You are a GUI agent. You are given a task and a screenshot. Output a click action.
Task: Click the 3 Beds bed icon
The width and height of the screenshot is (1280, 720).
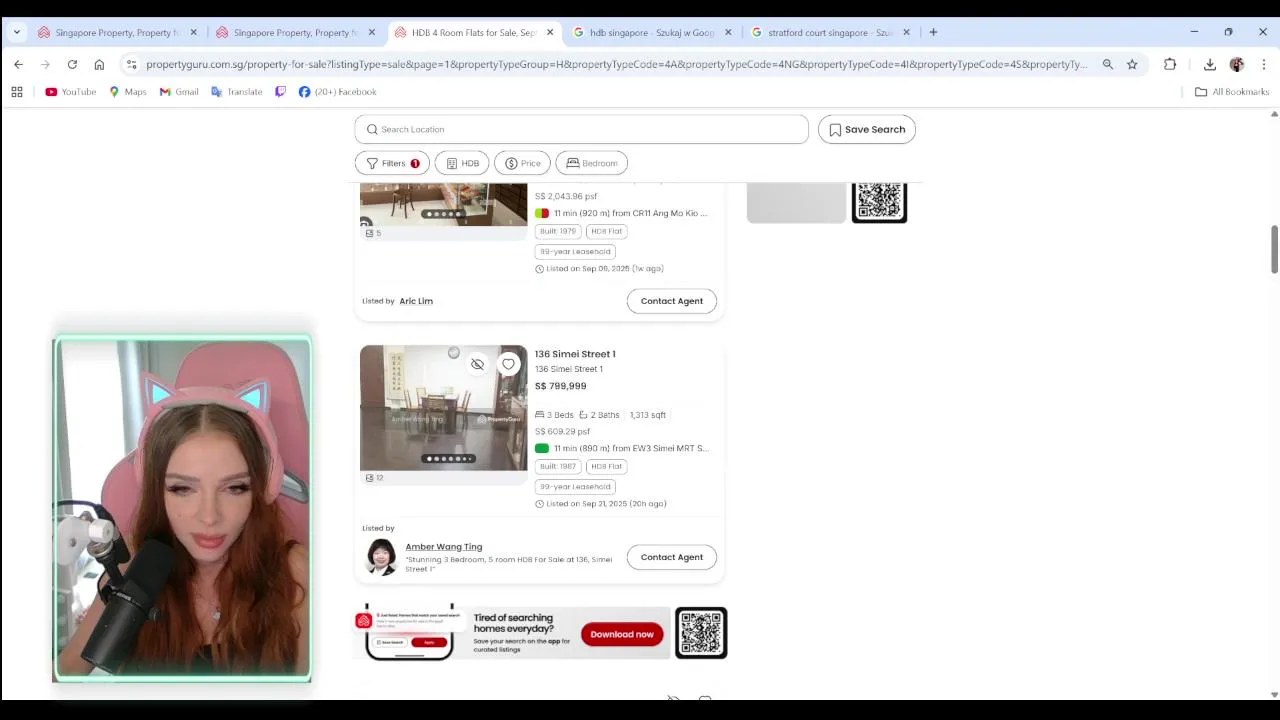[540, 415]
